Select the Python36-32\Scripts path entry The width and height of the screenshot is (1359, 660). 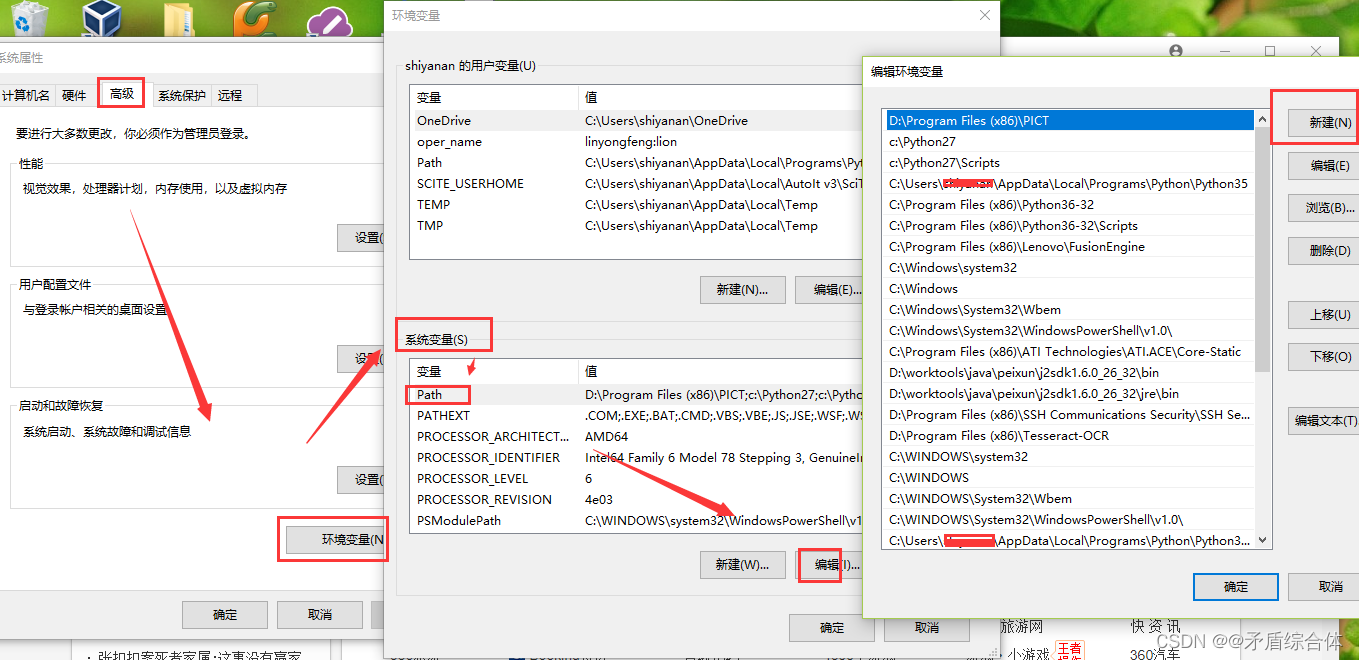(x=1069, y=225)
